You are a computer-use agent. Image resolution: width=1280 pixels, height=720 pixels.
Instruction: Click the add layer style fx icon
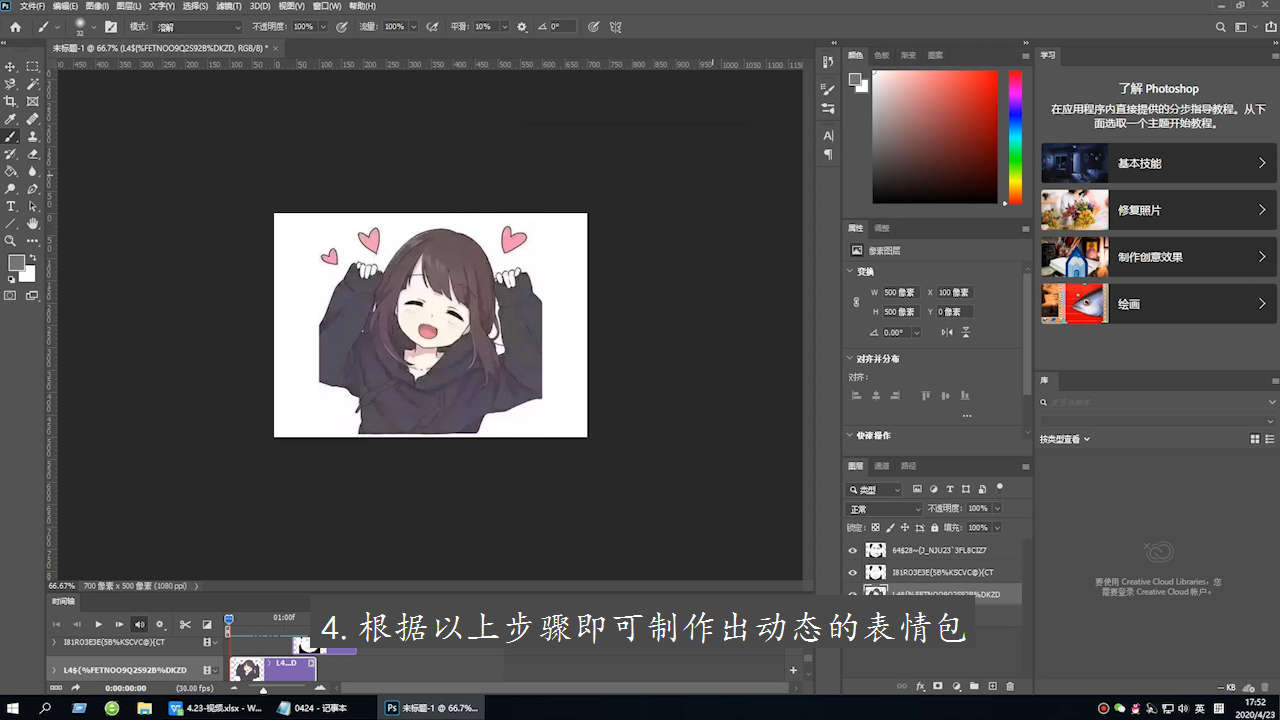[x=920, y=686]
